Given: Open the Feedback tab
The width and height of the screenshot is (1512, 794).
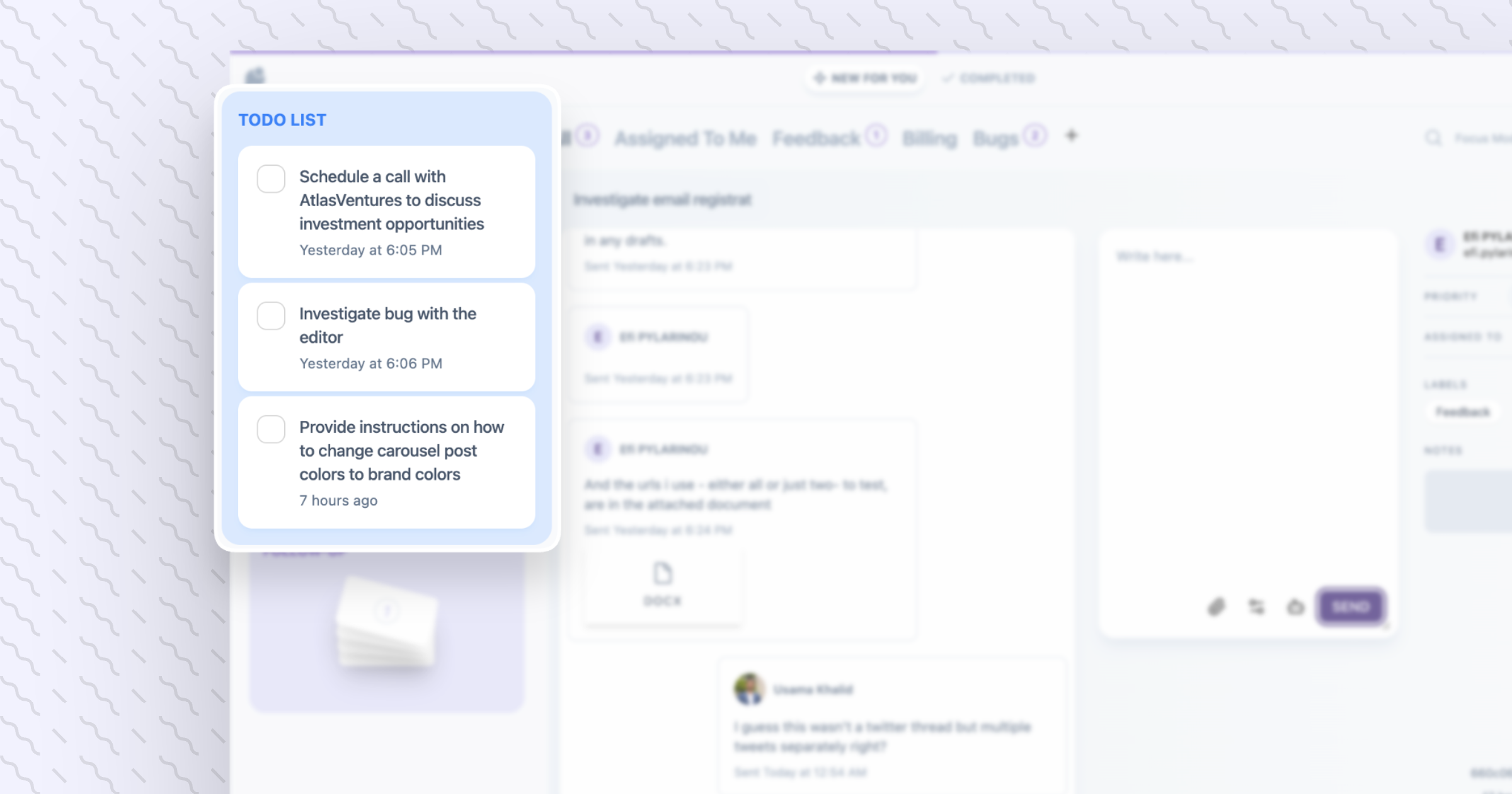Looking at the screenshot, I should point(816,138).
